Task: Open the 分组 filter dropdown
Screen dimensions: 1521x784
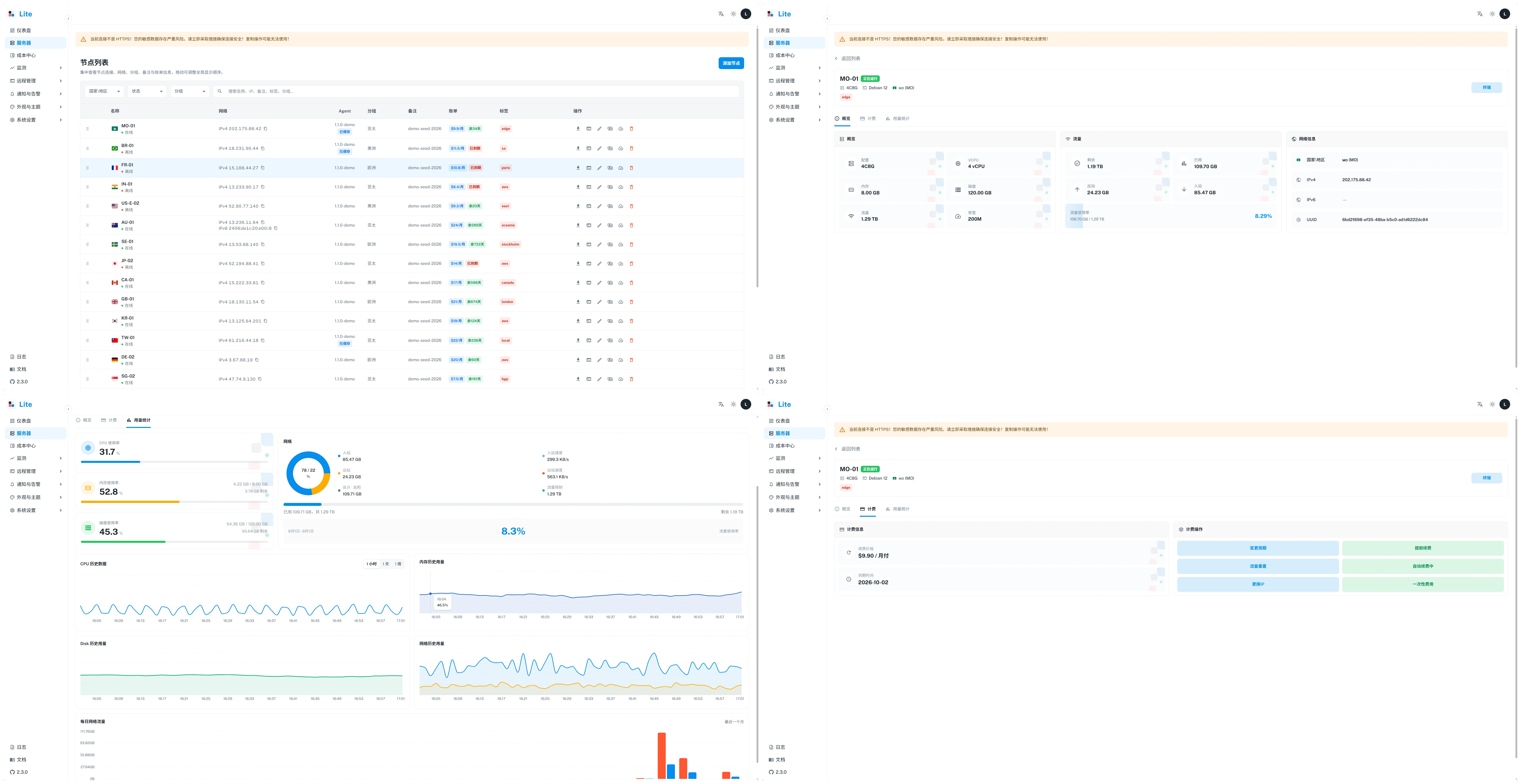Action: [190, 91]
